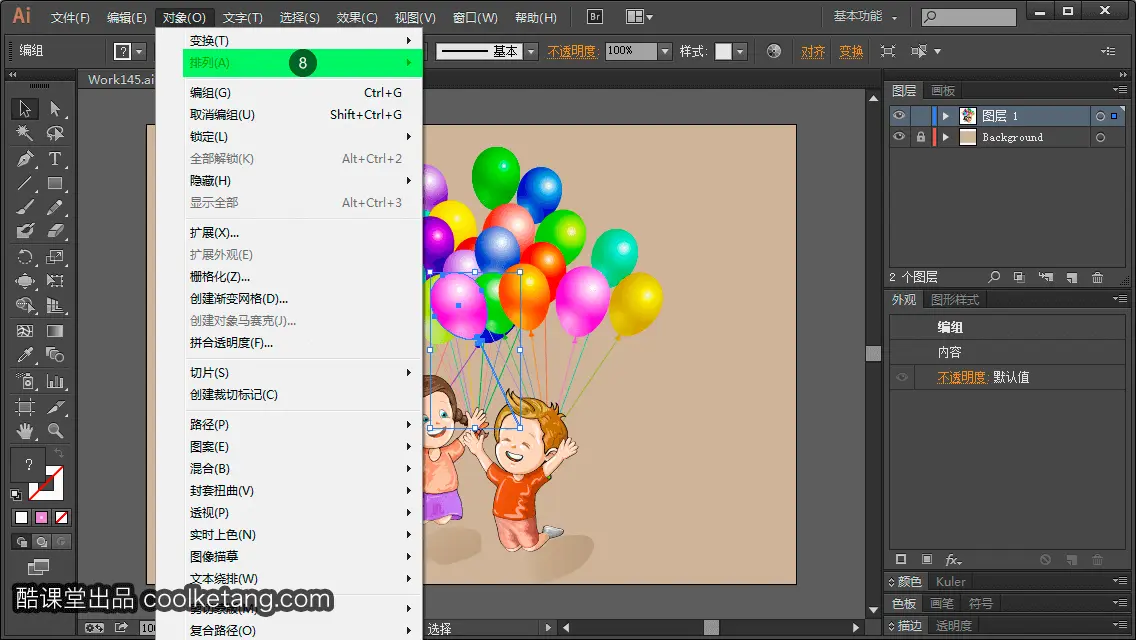Click the search input field
1136x640 pixels.
click(x=969, y=17)
